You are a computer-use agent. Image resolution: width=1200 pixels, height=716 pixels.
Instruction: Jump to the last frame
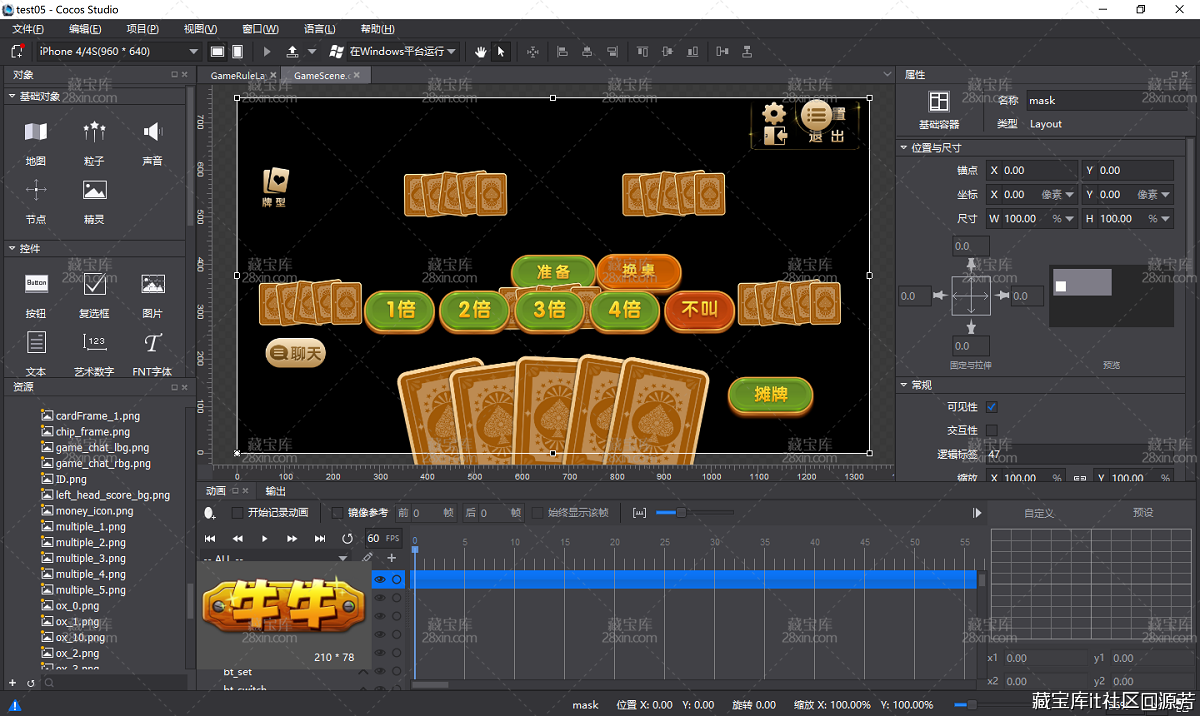click(320, 538)
